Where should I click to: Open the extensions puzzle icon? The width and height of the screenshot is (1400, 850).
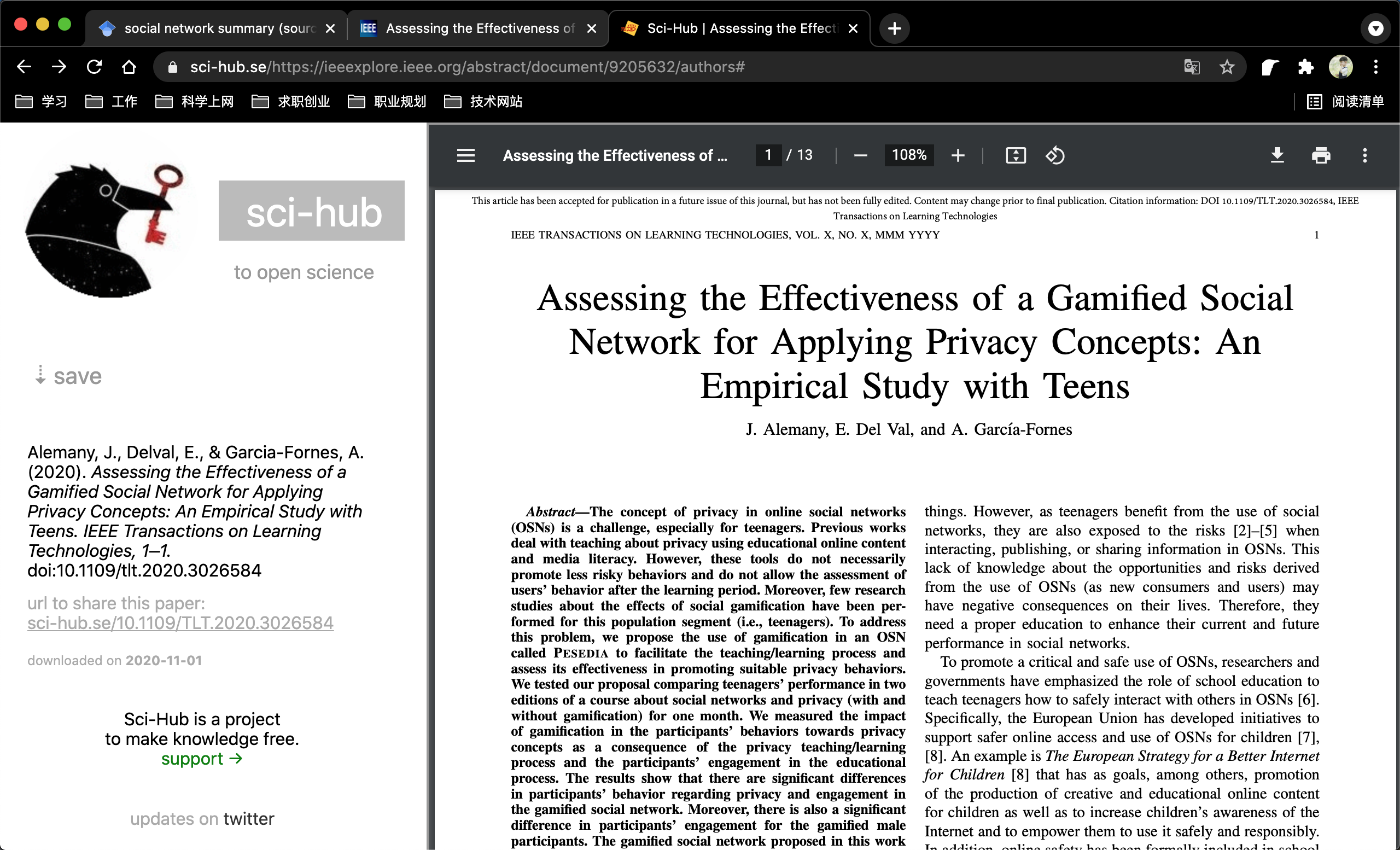pyautogui.click(x=1306, y=67)
